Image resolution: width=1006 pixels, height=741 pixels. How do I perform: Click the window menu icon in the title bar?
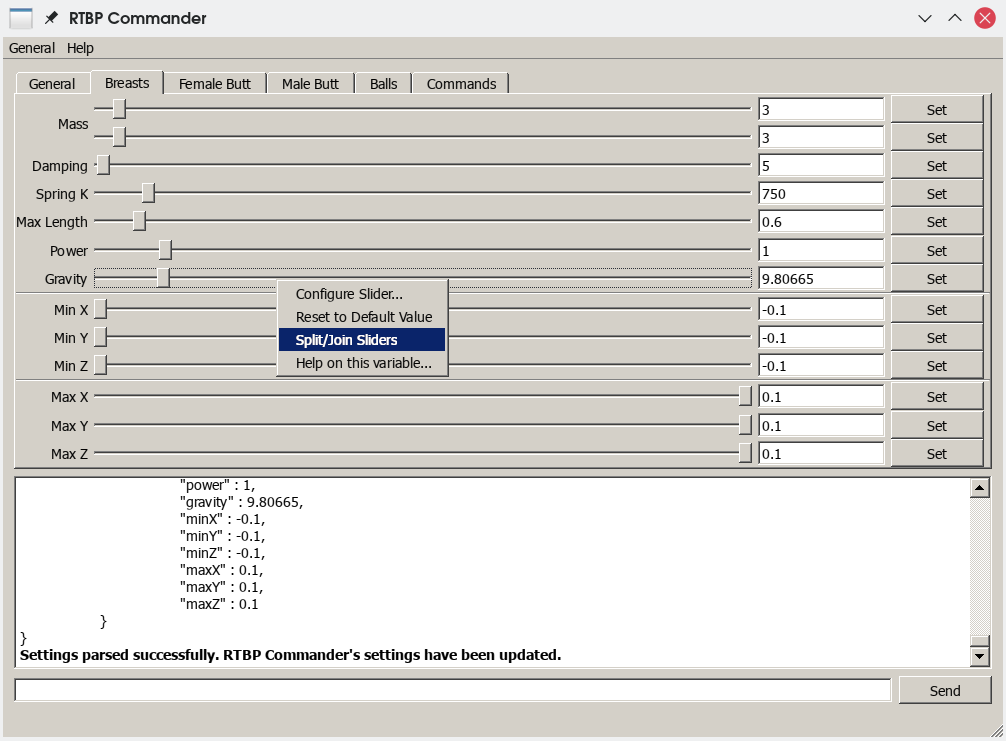pyautogui.click(x=21, y=18)
